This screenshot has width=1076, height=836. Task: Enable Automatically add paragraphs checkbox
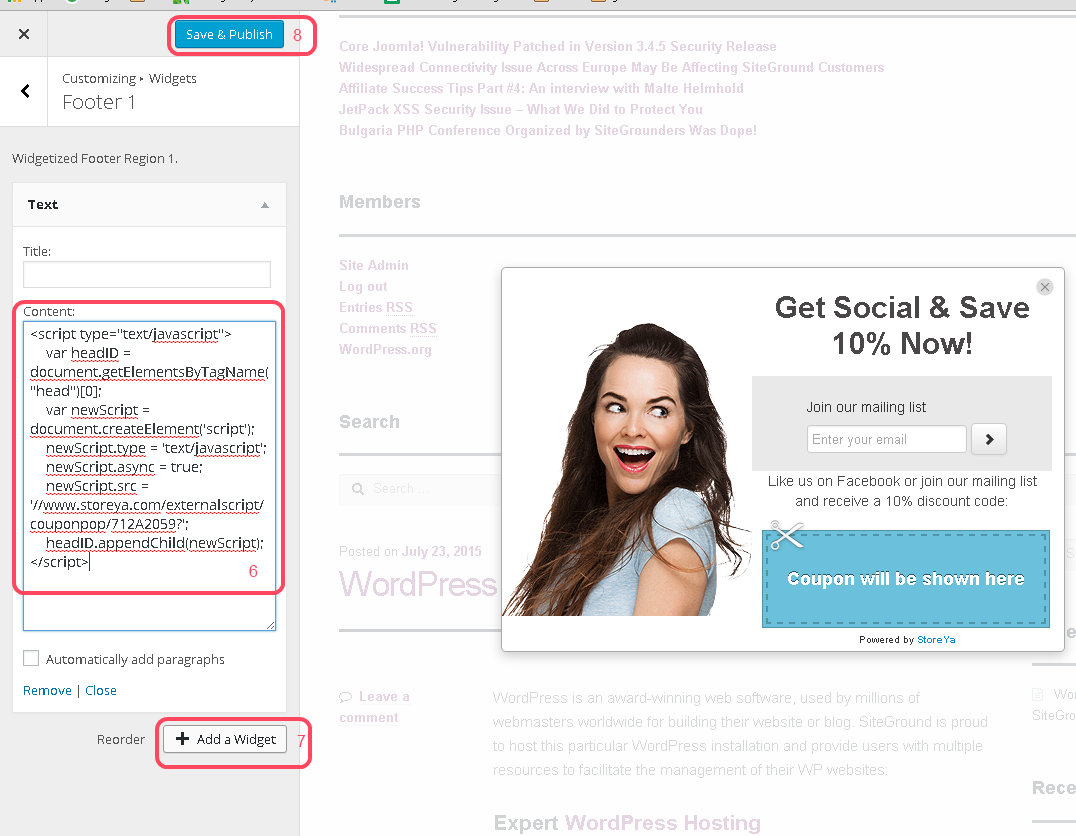[x=31, y=659]
